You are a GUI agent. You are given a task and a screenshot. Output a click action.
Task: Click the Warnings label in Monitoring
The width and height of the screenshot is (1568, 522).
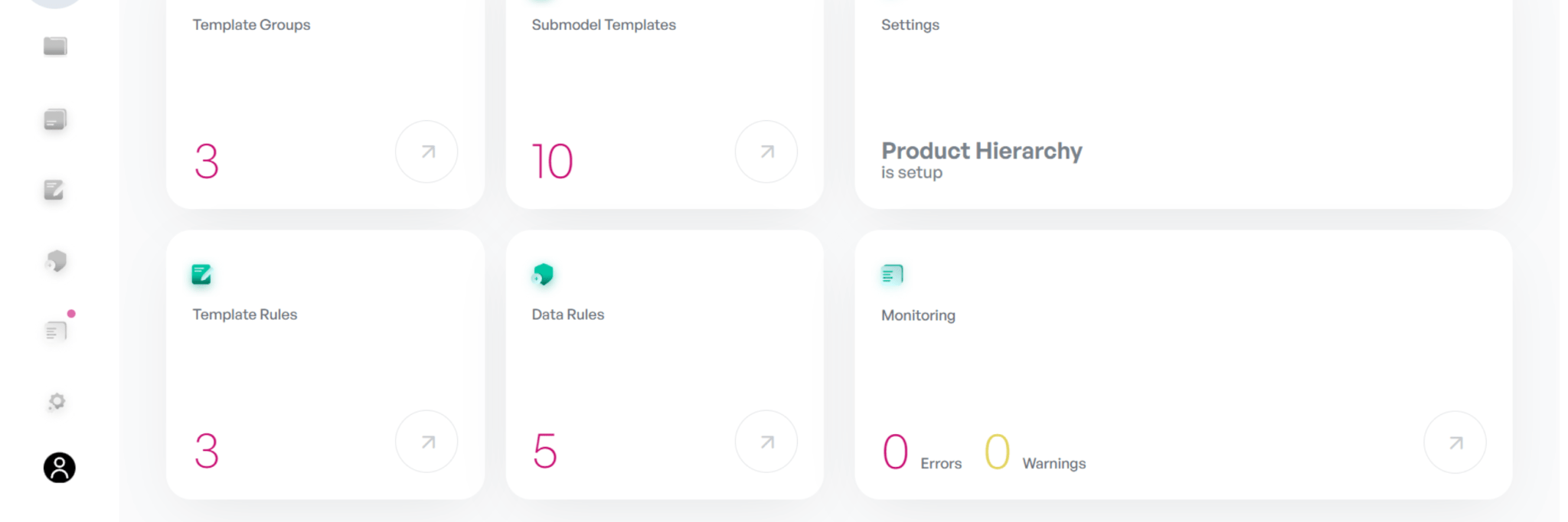[1053, 464]
